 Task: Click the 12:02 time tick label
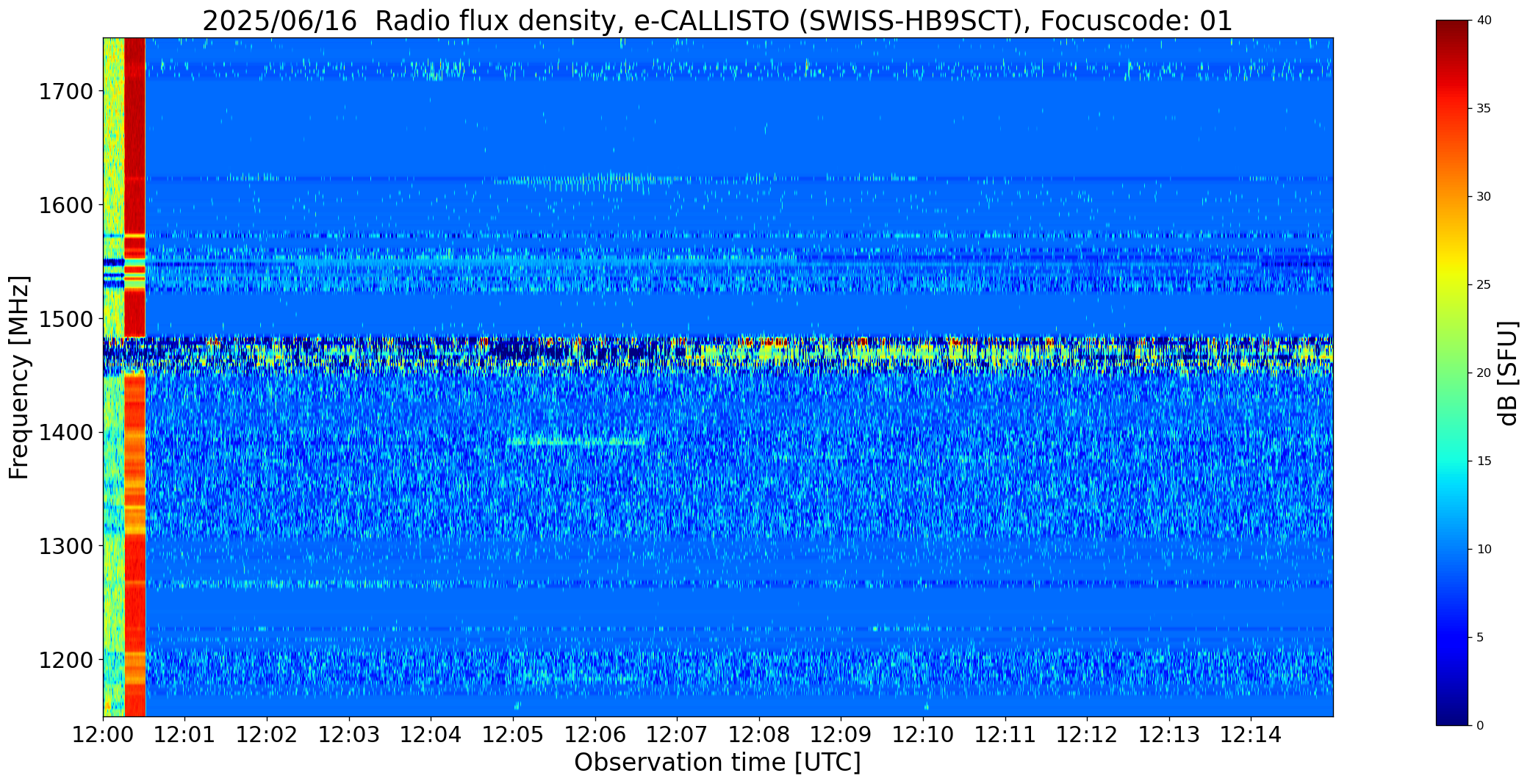pos(267,735)
